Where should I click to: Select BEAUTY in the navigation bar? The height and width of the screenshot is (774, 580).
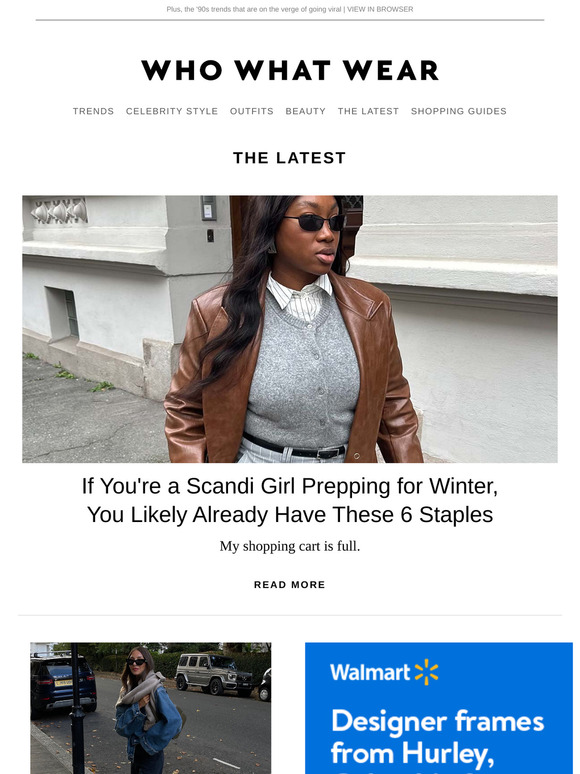[x=306, y=111]
